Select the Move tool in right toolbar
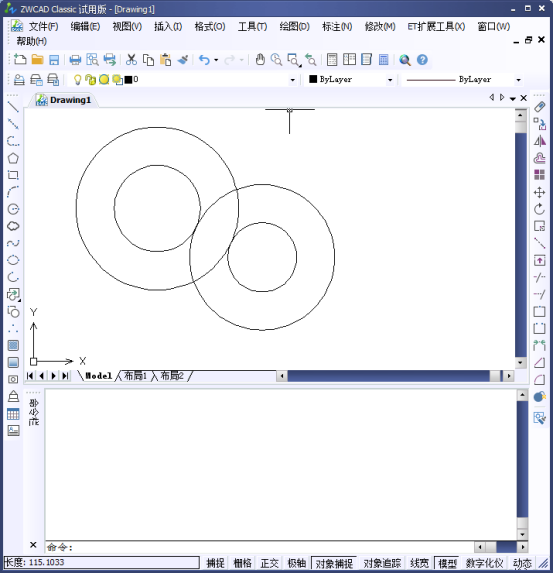Screen dimensions: 554x573 click(540, 192)
